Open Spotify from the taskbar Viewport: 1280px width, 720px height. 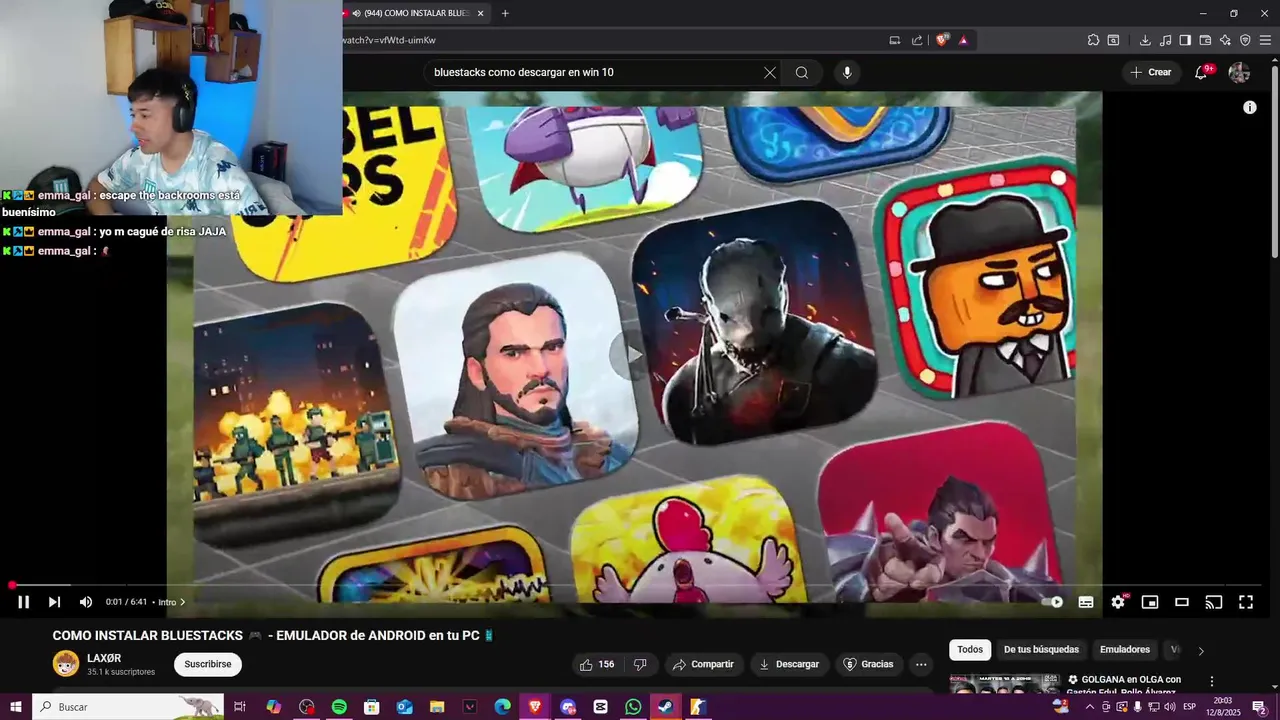[339, 707]
